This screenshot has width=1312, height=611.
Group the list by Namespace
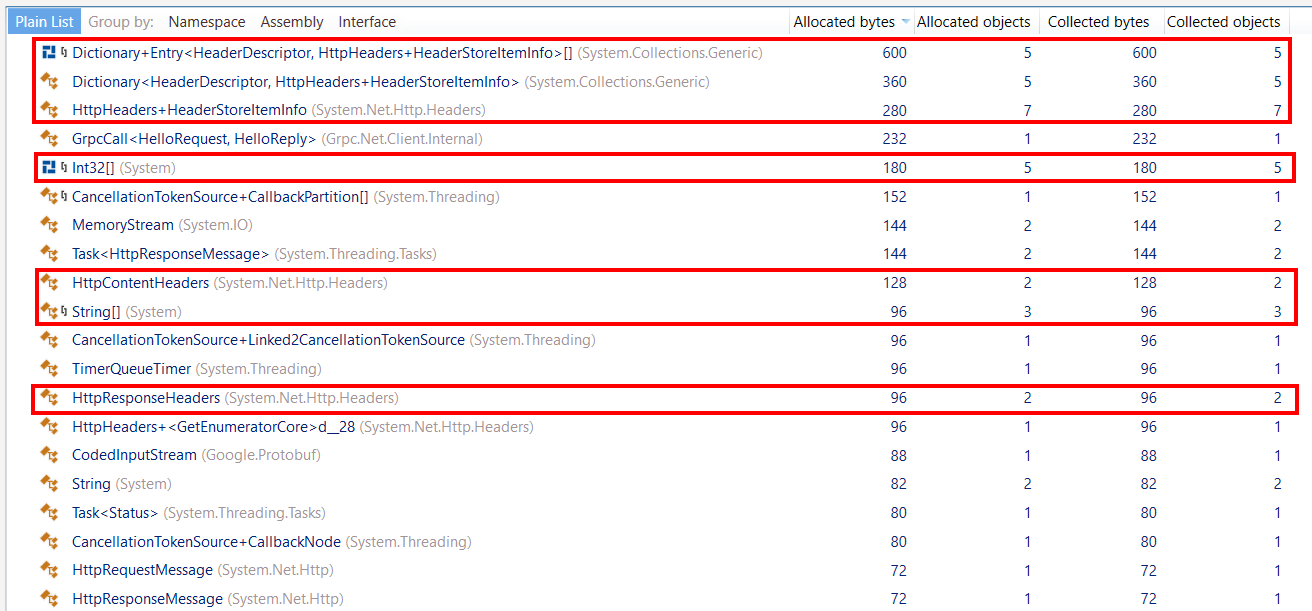pyautogui.click(x=206, y=21)
